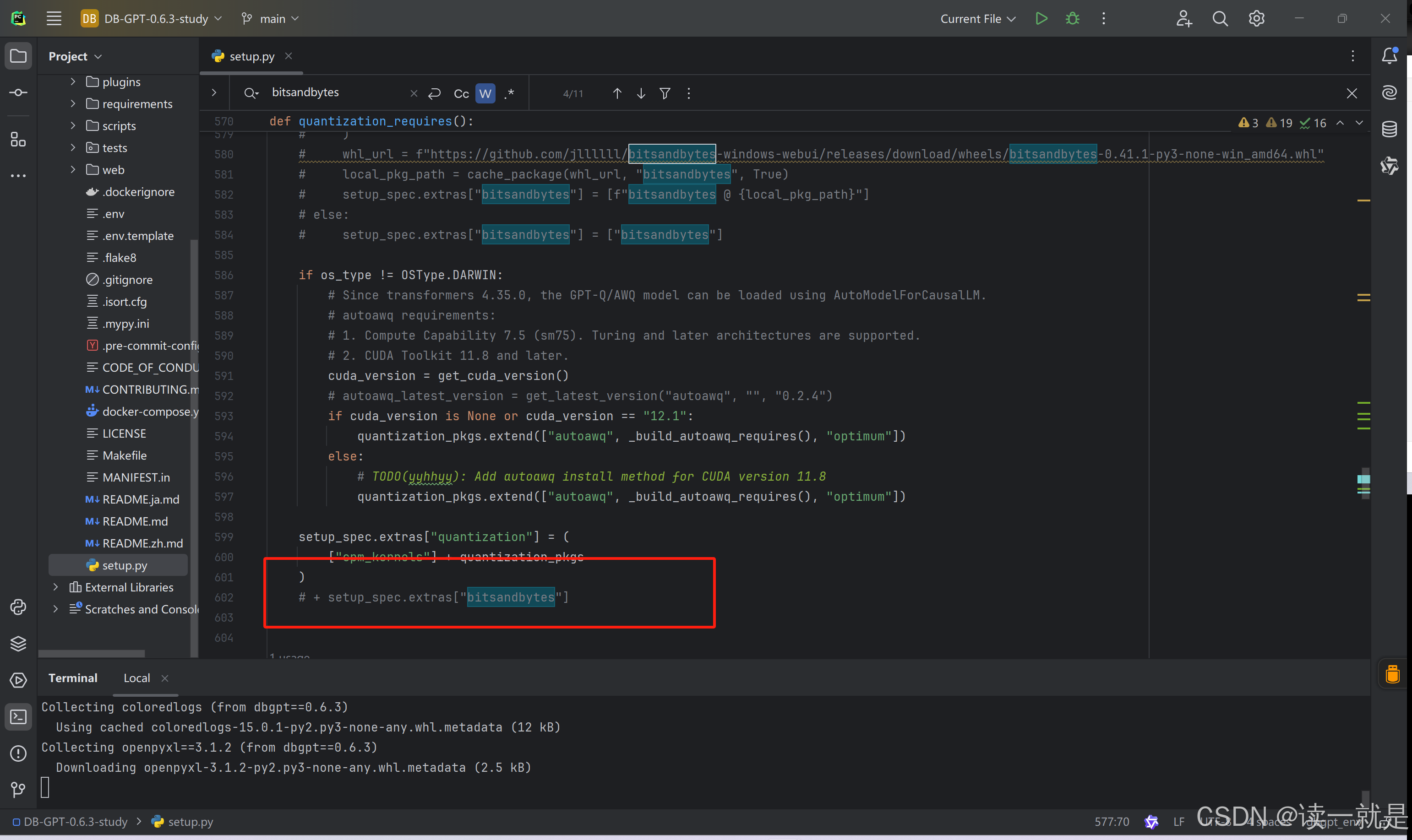Jump to next search occurrence arrow

[641, 93]
